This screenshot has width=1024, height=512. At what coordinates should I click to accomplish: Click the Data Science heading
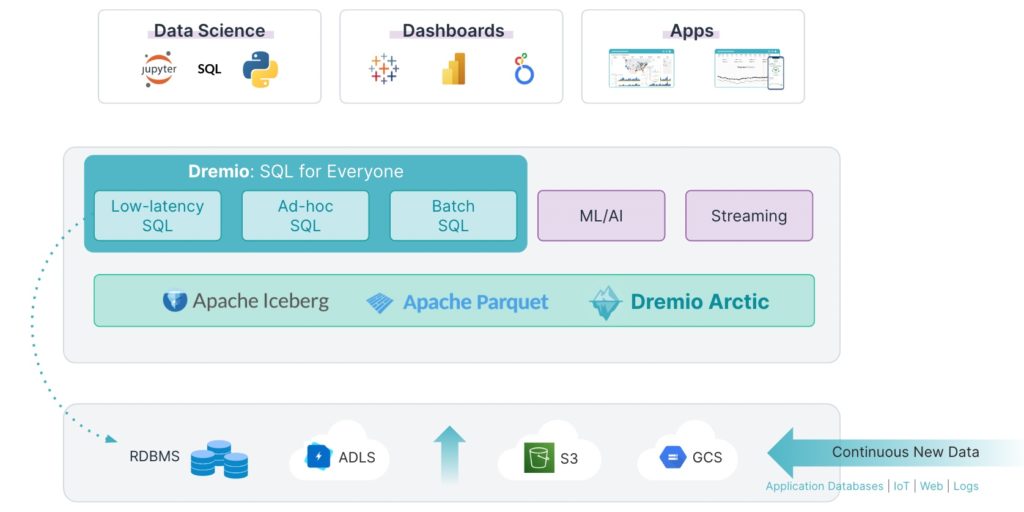point(210,31)
